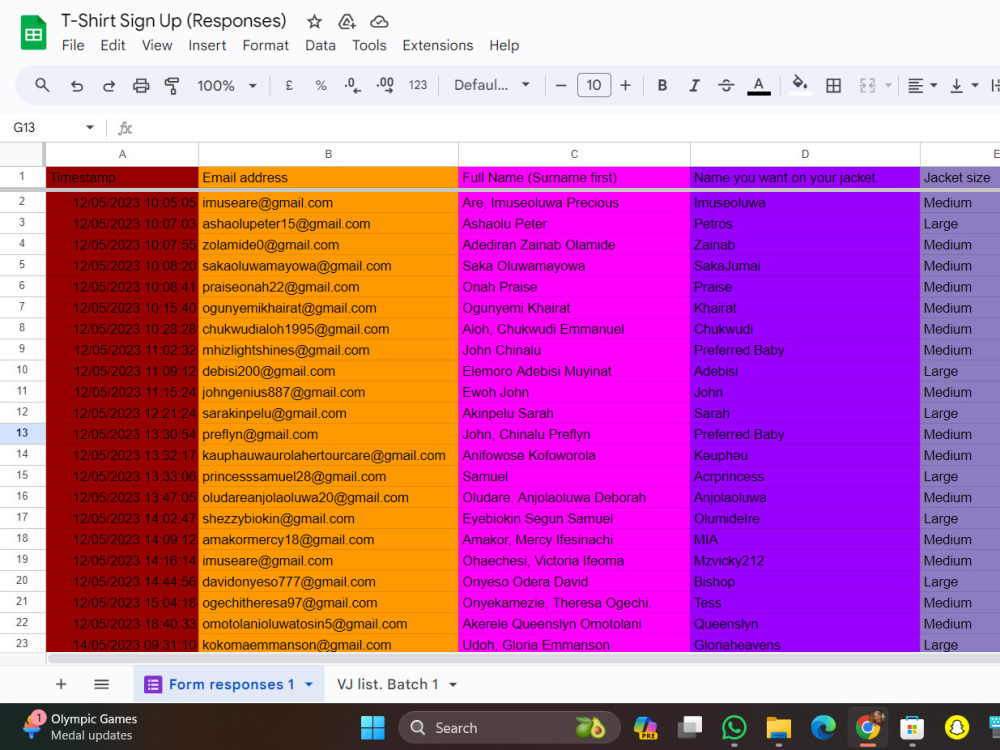Click into the formula bar
The image size is (1000, 750).
tap(568, 128)
